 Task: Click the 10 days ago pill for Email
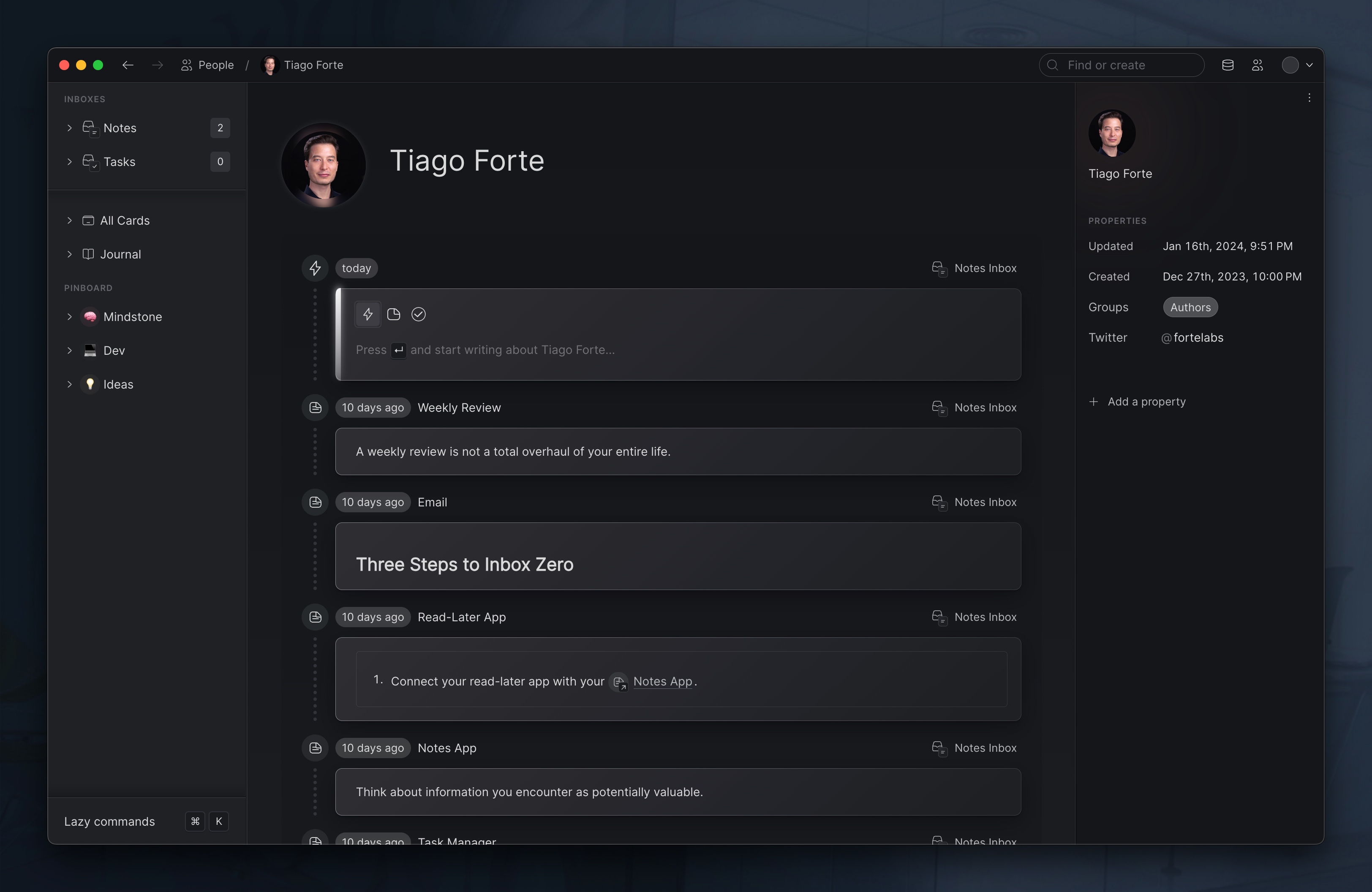(373, 503)
